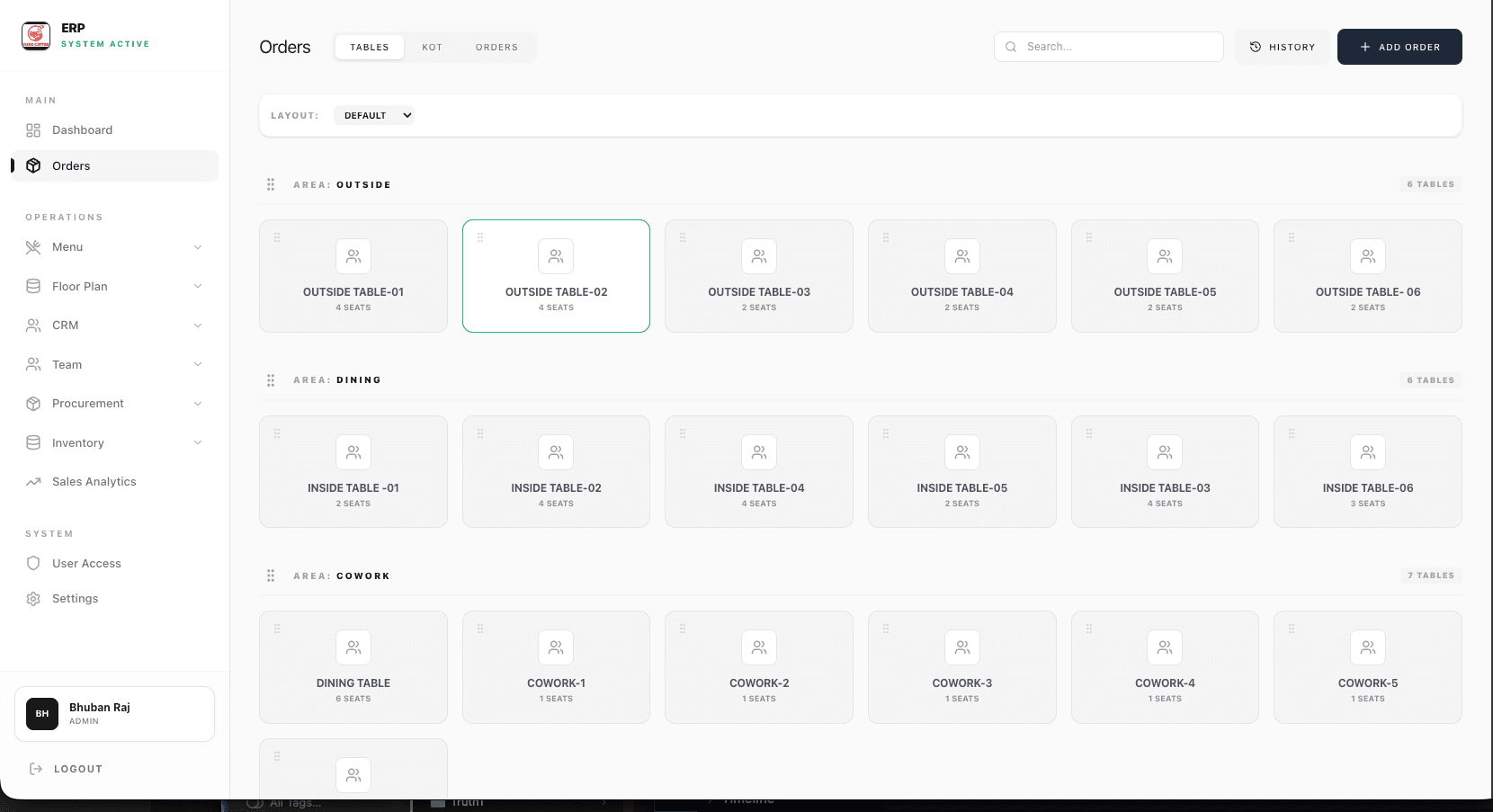Click the History clock icon
This screenshot has height=812, width=1493.
pyautogui.click(x=1256, y=47)
